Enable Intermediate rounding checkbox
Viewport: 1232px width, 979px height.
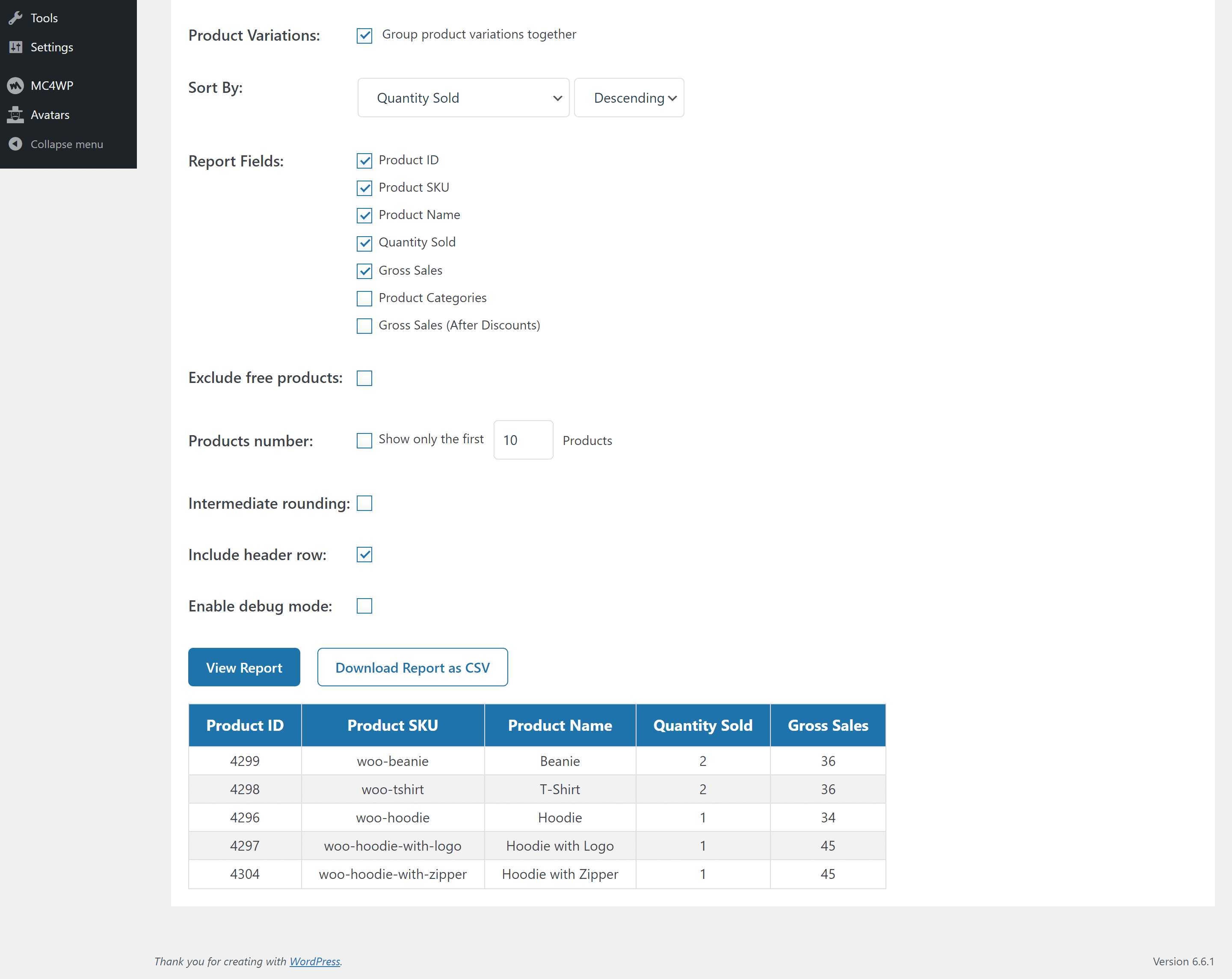click(x=364, y=503)
